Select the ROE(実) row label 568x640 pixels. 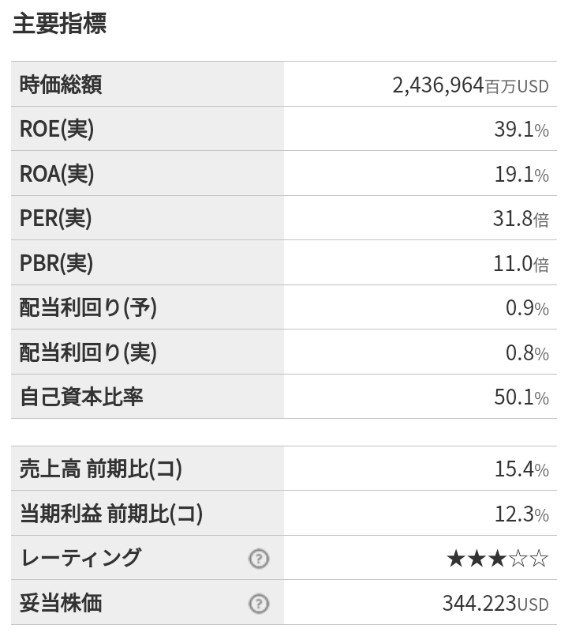[x=57, y=129]
